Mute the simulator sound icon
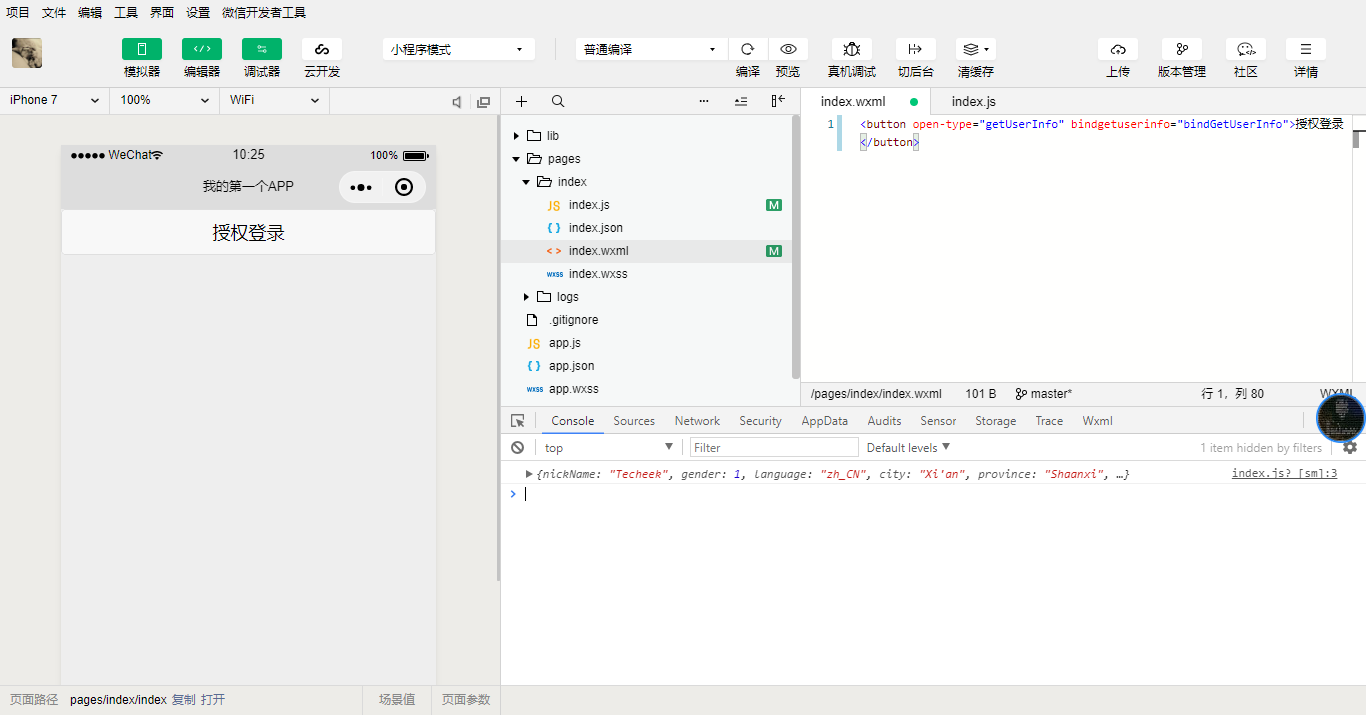 (456, 102)
